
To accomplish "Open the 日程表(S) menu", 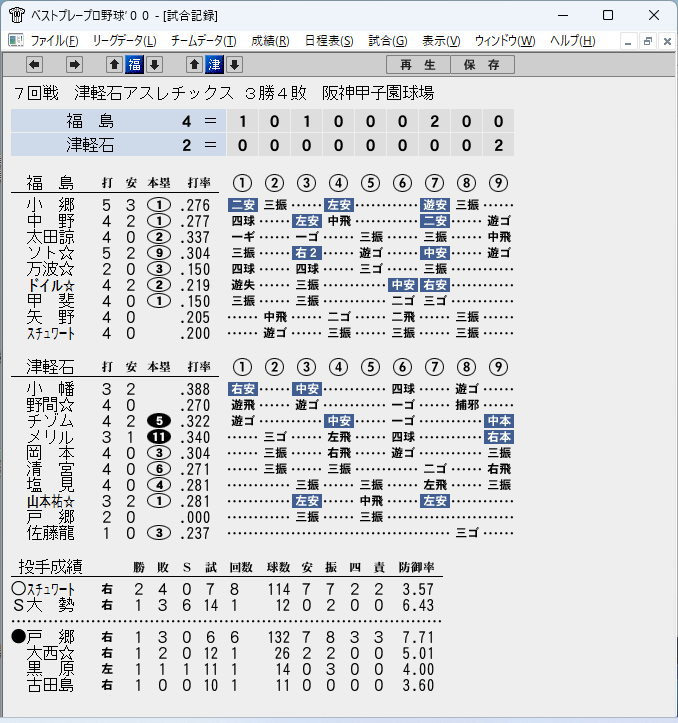I will pyautogui.click(x=329, y=41).
